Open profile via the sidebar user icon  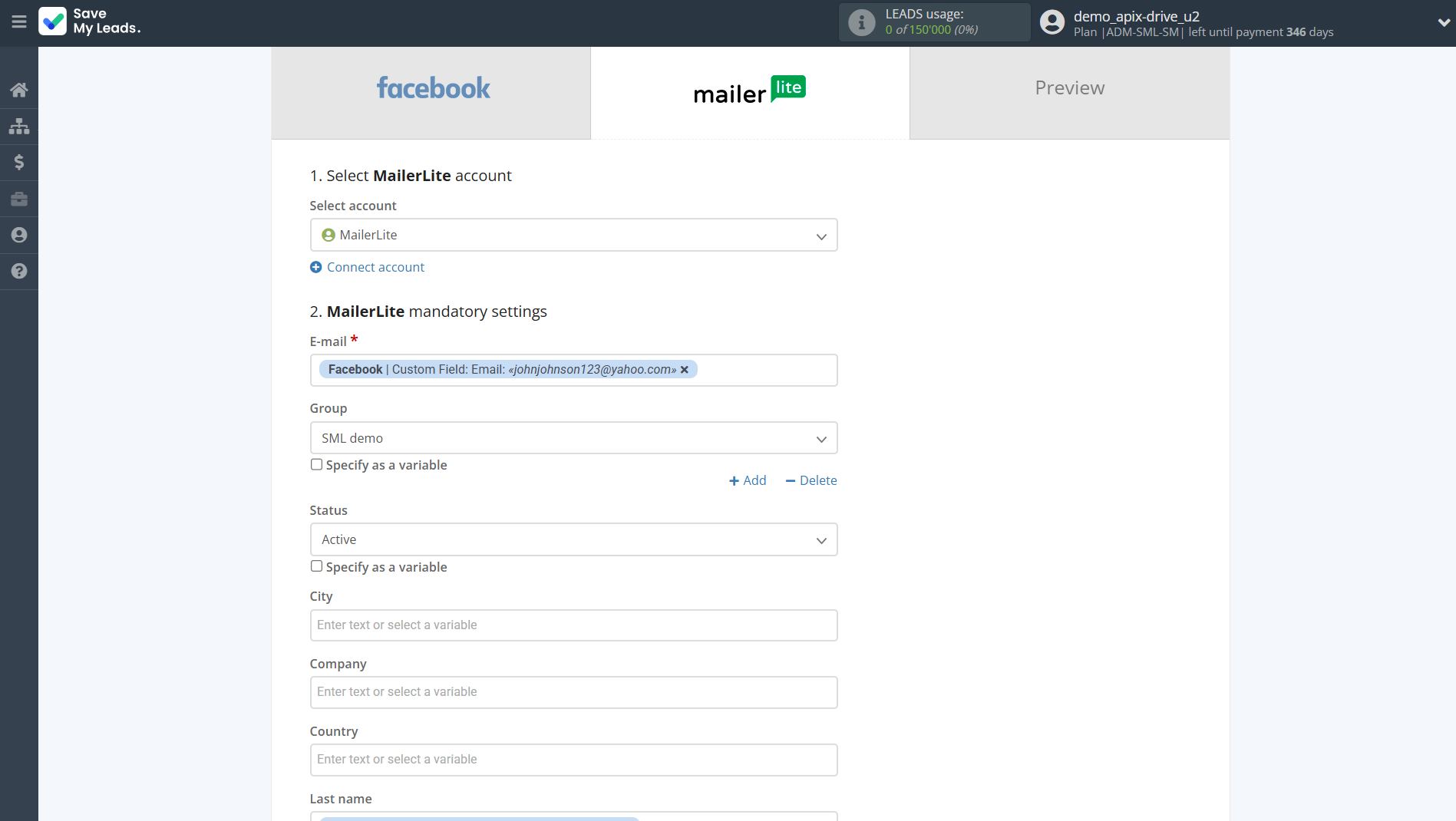19,235
